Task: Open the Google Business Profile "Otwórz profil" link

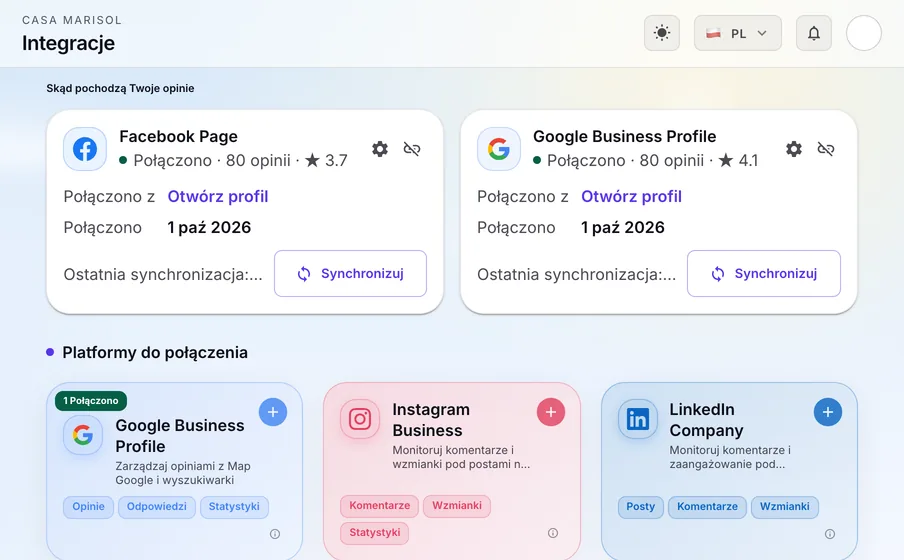Action: [631, 196]
